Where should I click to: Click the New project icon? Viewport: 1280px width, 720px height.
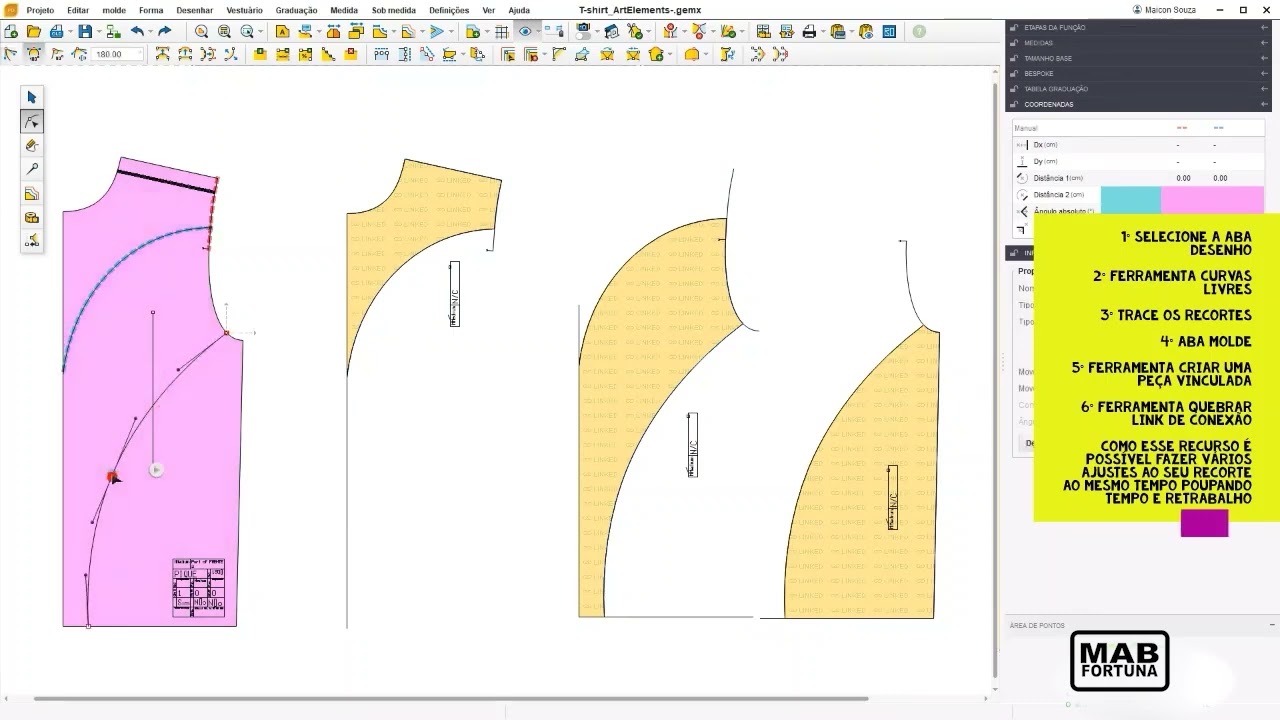[x=11, y=32]
